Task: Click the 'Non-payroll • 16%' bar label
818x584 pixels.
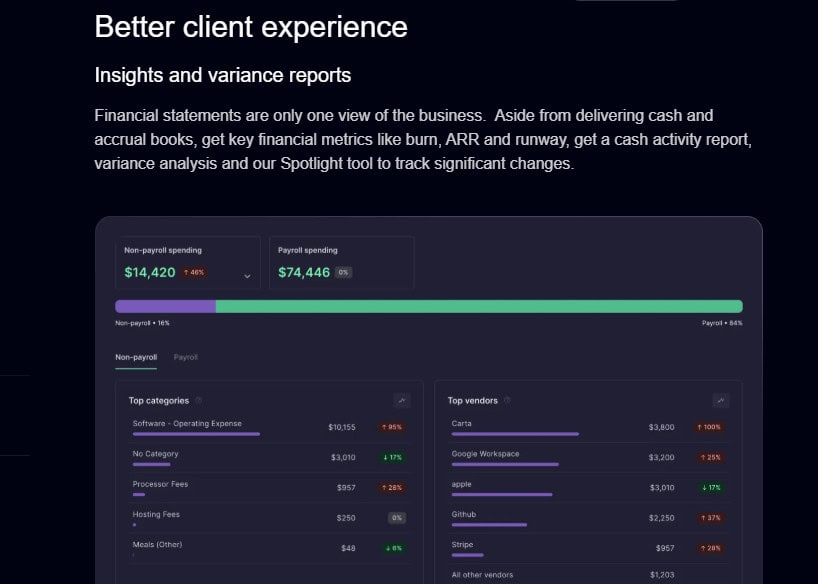Action: coord(142,323)
